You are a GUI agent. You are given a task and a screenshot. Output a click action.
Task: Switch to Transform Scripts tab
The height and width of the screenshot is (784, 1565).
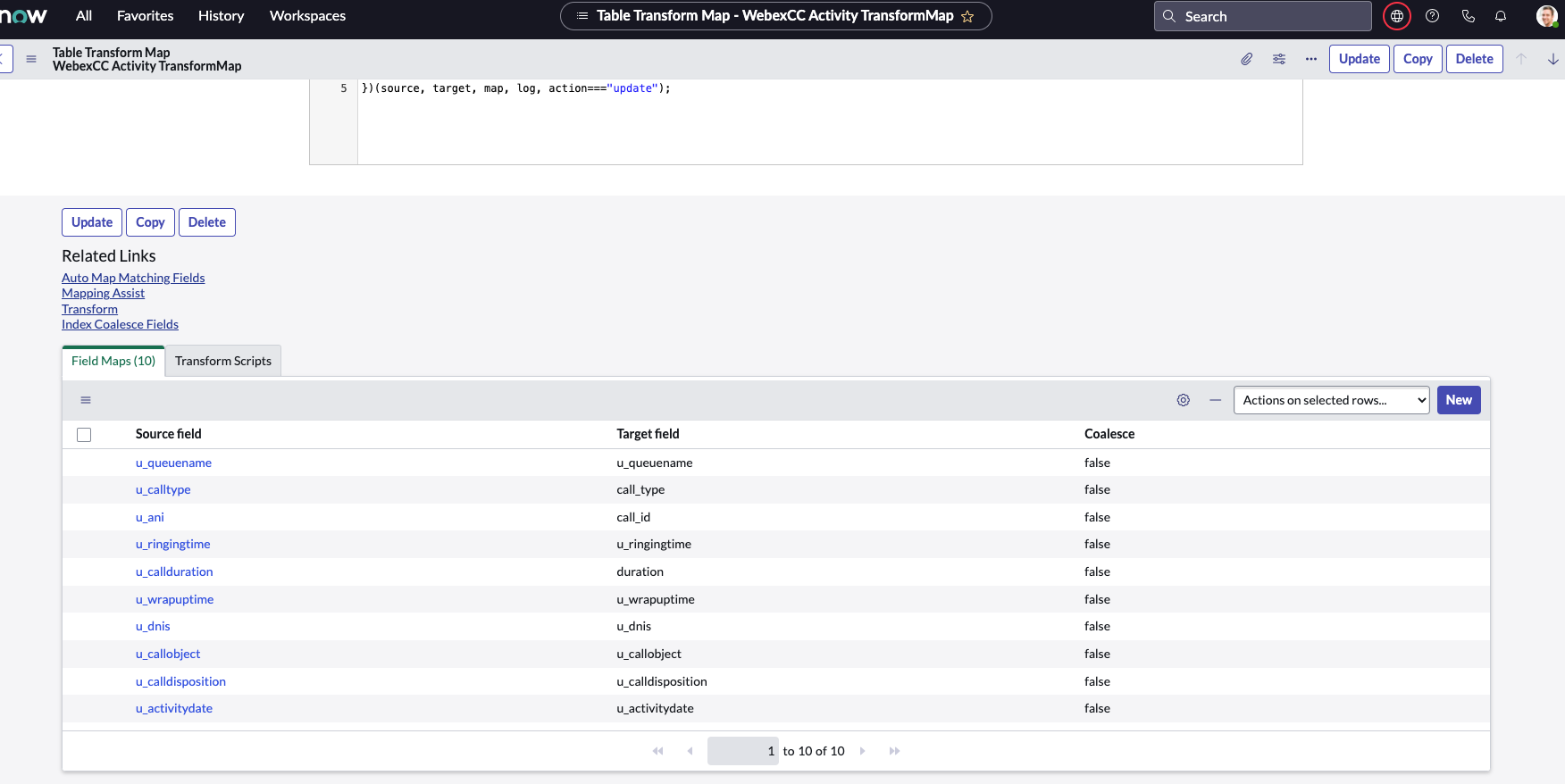pyautogui.click(x=223, y=361)
